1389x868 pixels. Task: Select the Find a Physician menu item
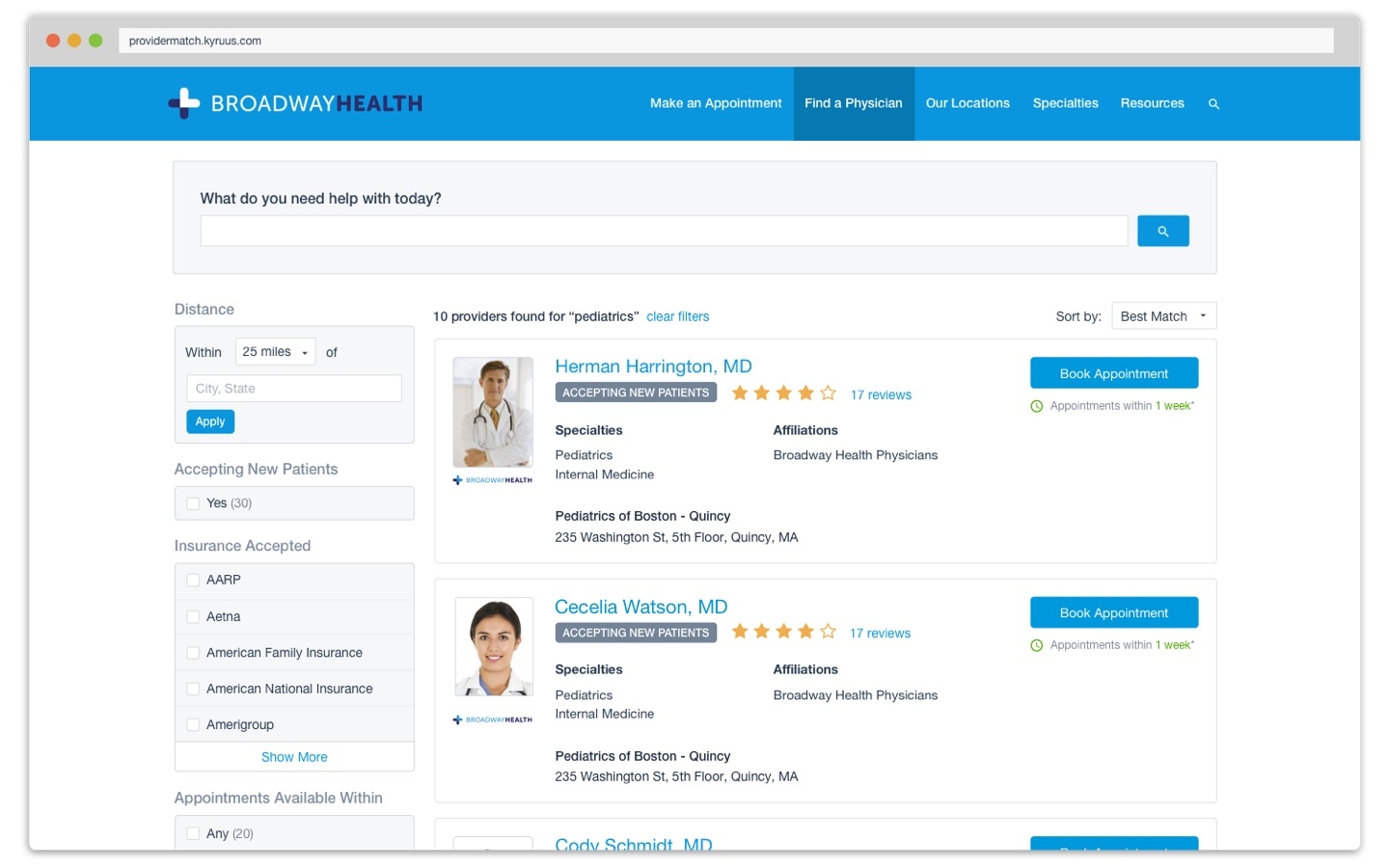tap(853, 103)
